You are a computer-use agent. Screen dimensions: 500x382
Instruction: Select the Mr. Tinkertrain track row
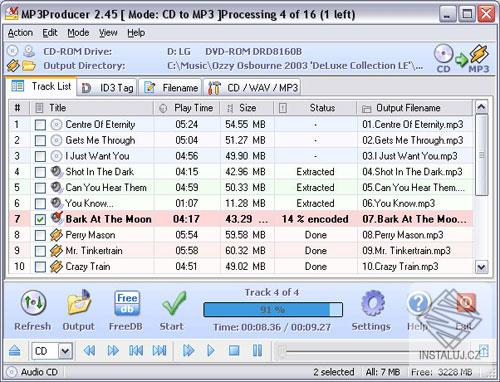coord(241,251)
